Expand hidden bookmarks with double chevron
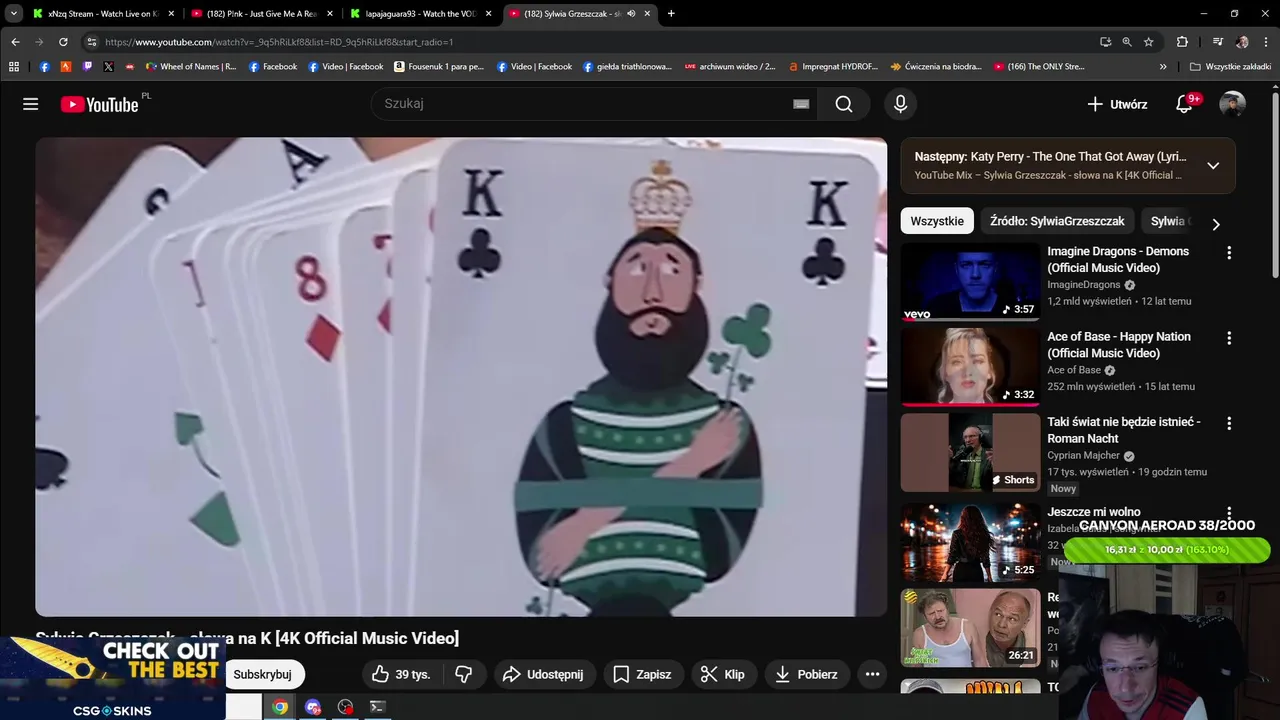Viewport: 1280px width, 720px height. tap(1163, 67)
